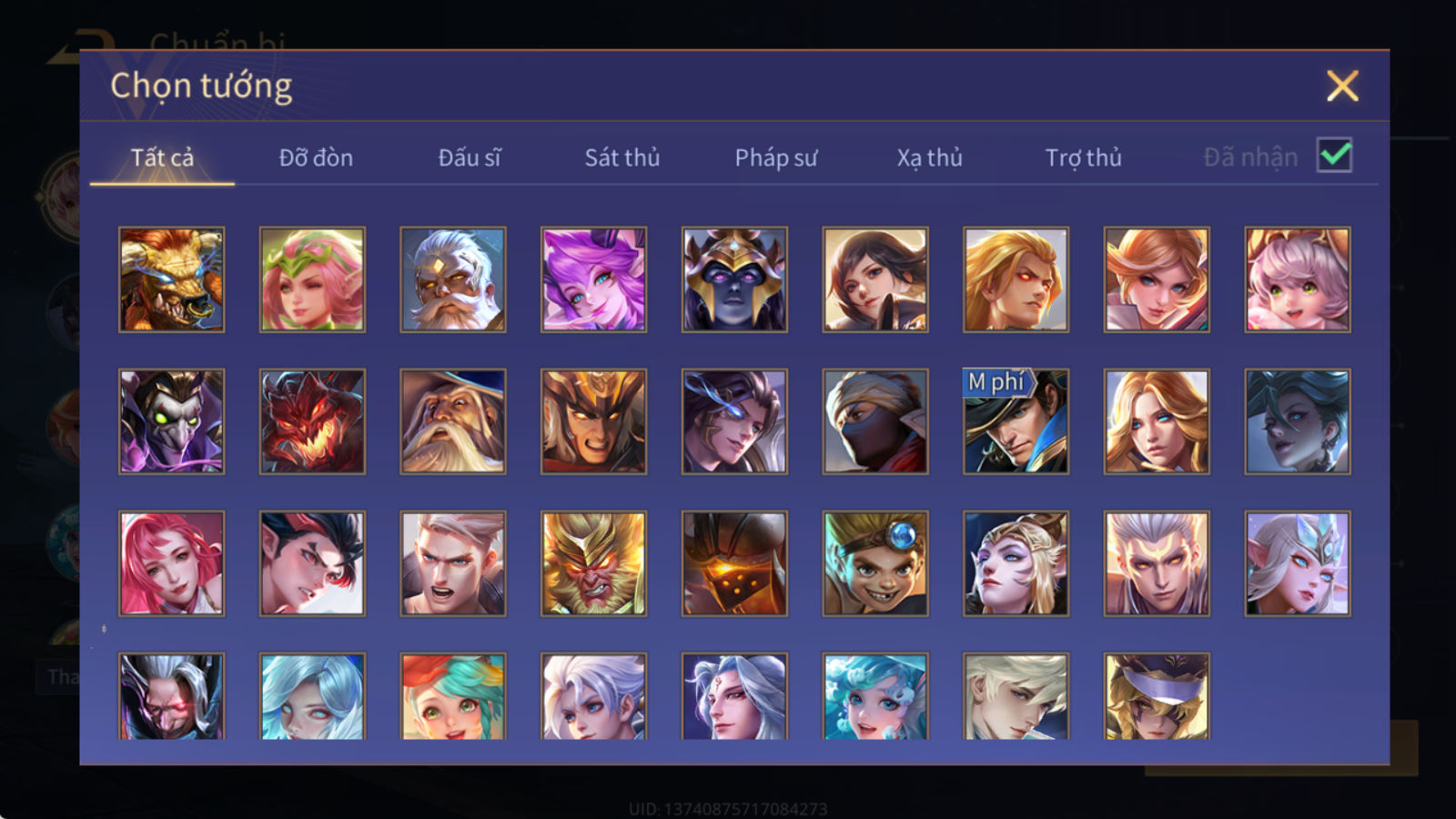This screenshot has height=819, width=1456.
Task: Open the Đấu sĩ tab
Action: 470,157
